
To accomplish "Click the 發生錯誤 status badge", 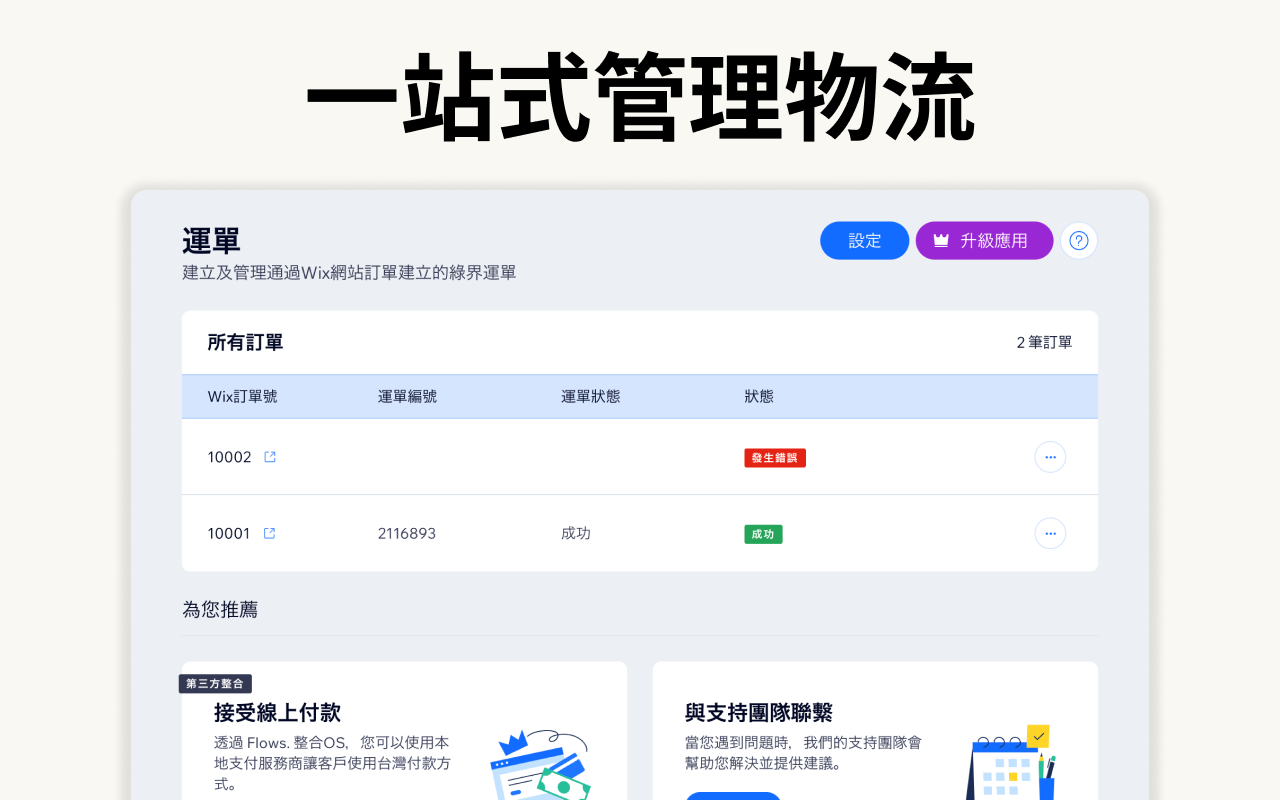I will [775, 458].
